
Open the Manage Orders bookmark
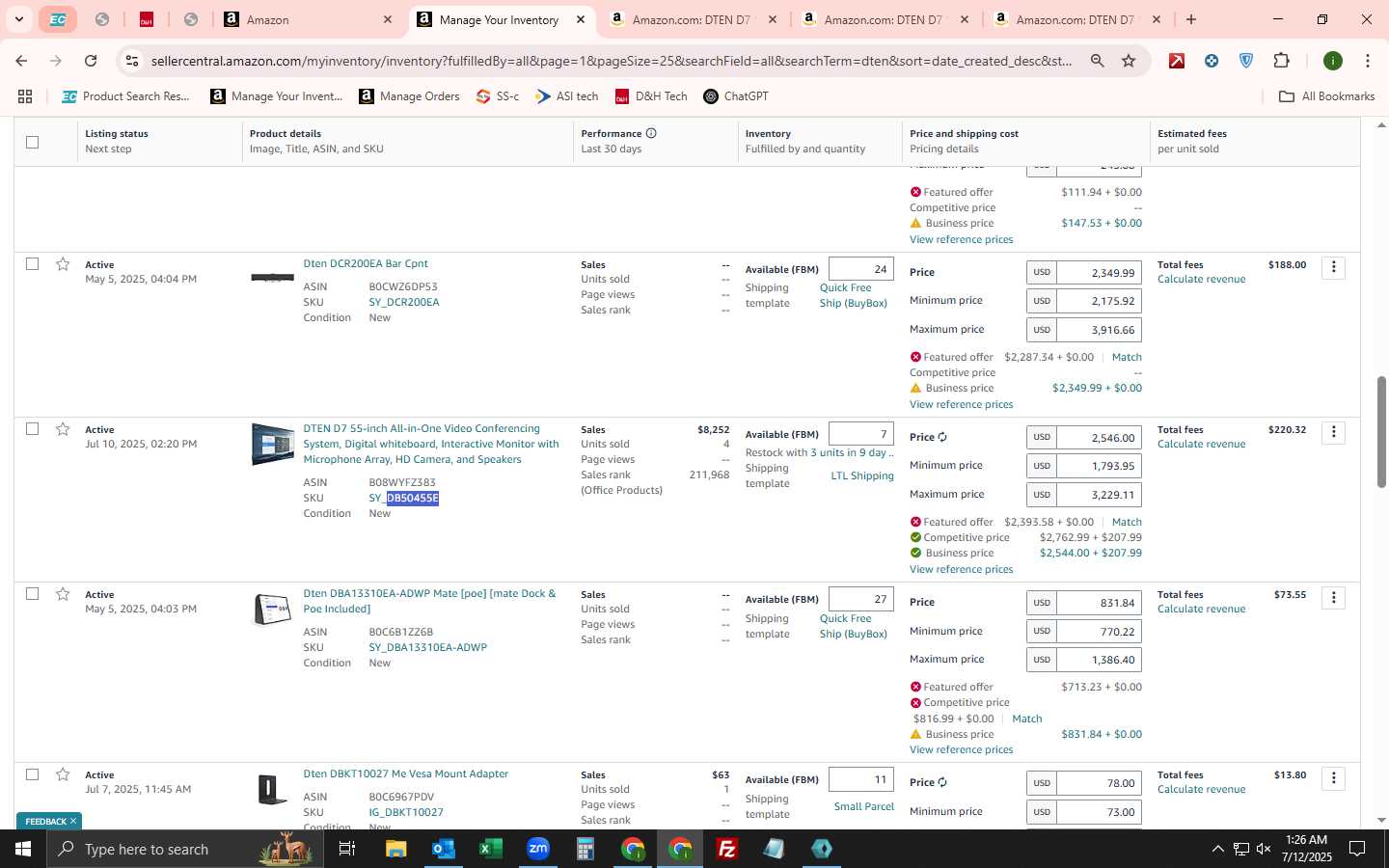(409, 96)
